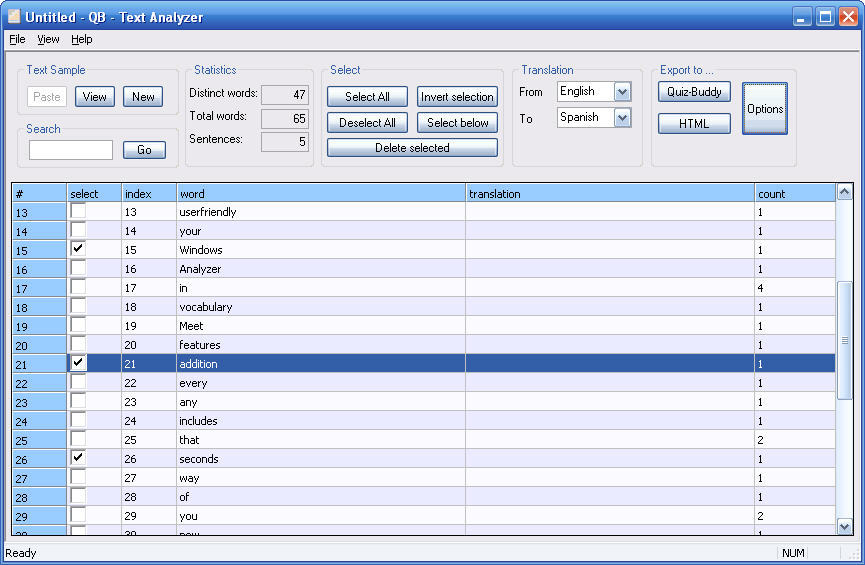This screenshot has height=565, width=865.
Task: Click the translation column header
Action: tap(610, 193)
